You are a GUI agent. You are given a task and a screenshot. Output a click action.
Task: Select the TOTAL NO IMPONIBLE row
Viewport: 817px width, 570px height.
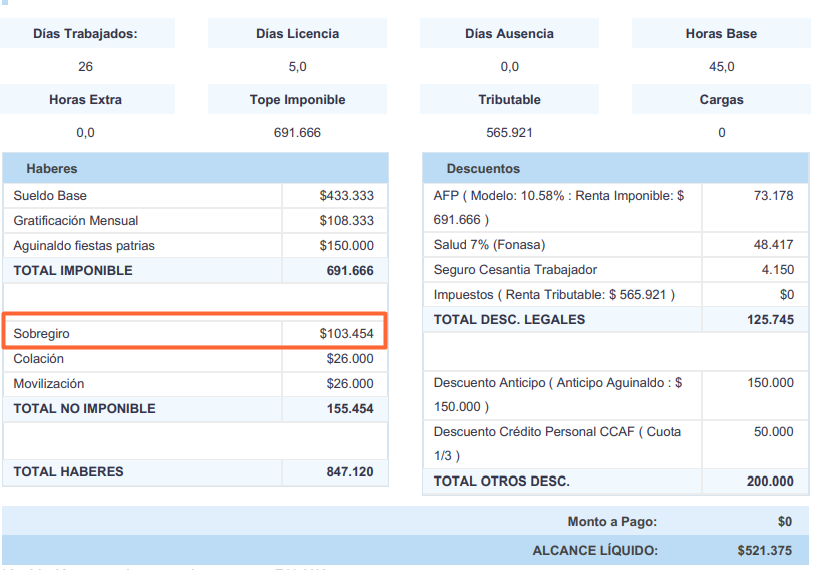tap(195, 408)
